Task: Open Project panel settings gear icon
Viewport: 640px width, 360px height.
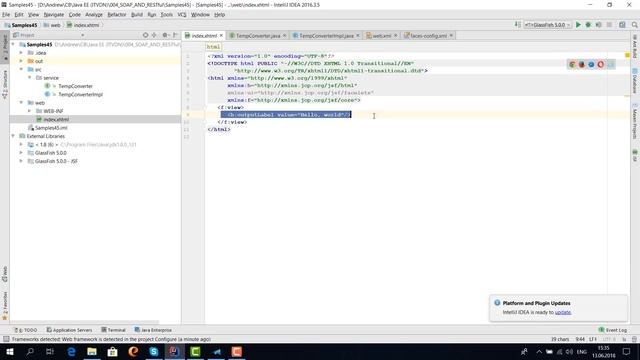Action: [x=165, y=36]
